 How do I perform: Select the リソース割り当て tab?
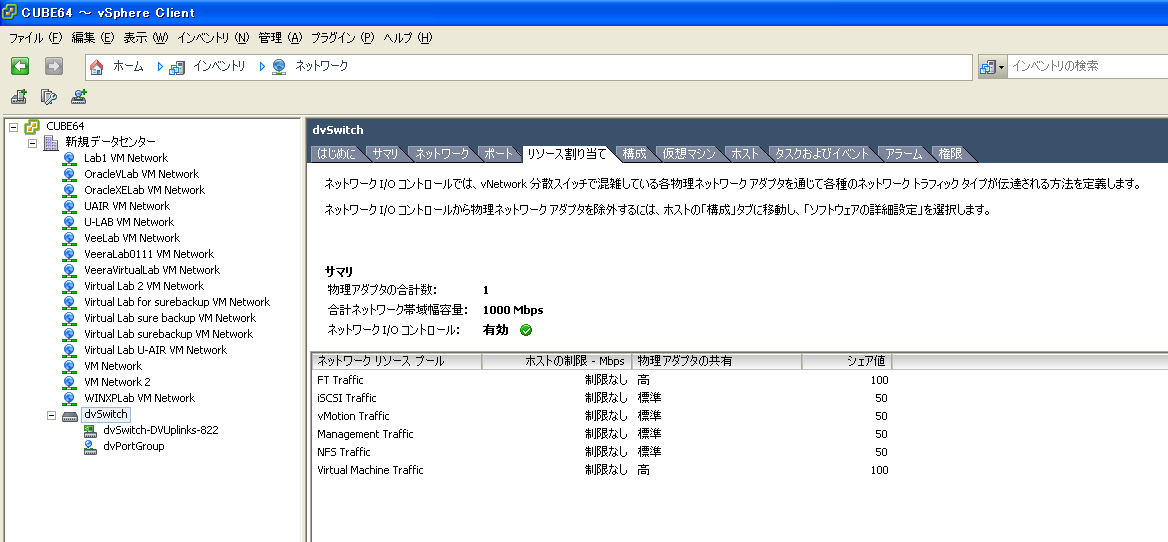click(x=566, y=154)
